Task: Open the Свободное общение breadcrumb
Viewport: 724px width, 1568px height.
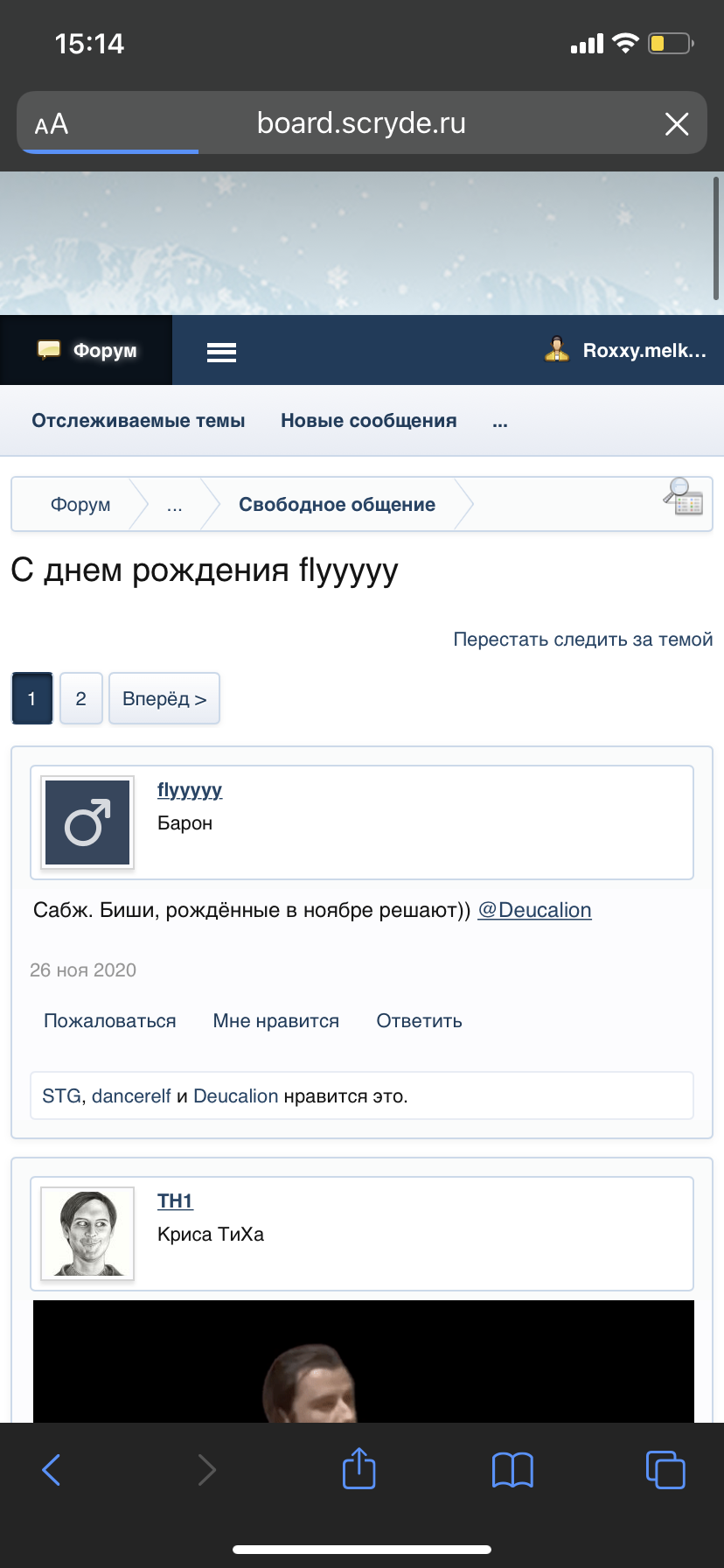Action: (x=337, y=505)
